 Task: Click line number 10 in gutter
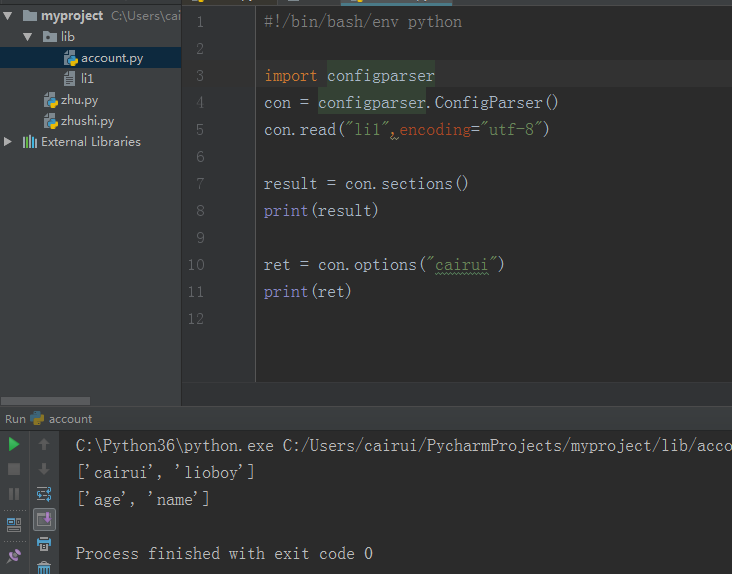point(196,265)
